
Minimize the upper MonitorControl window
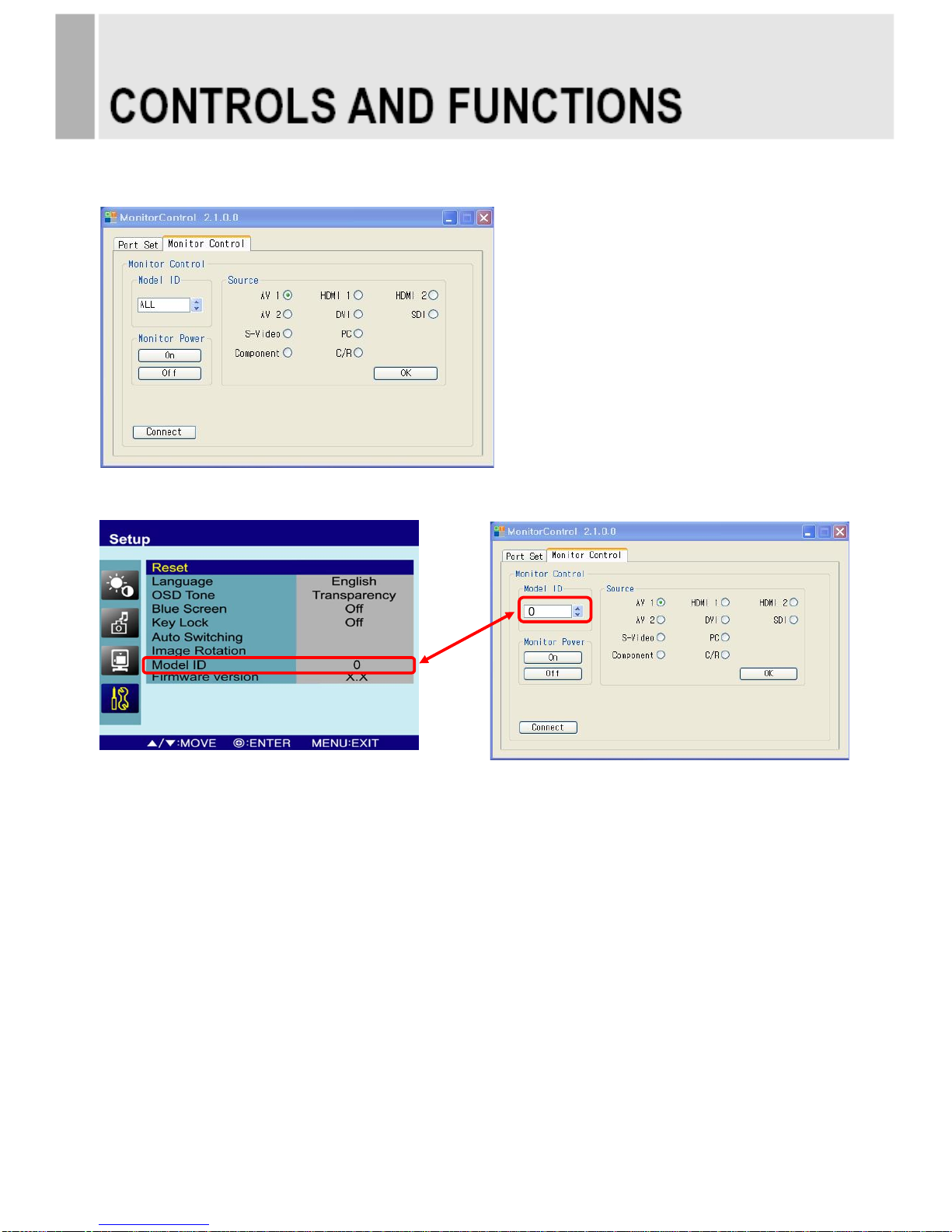click(x=450, y=218)
